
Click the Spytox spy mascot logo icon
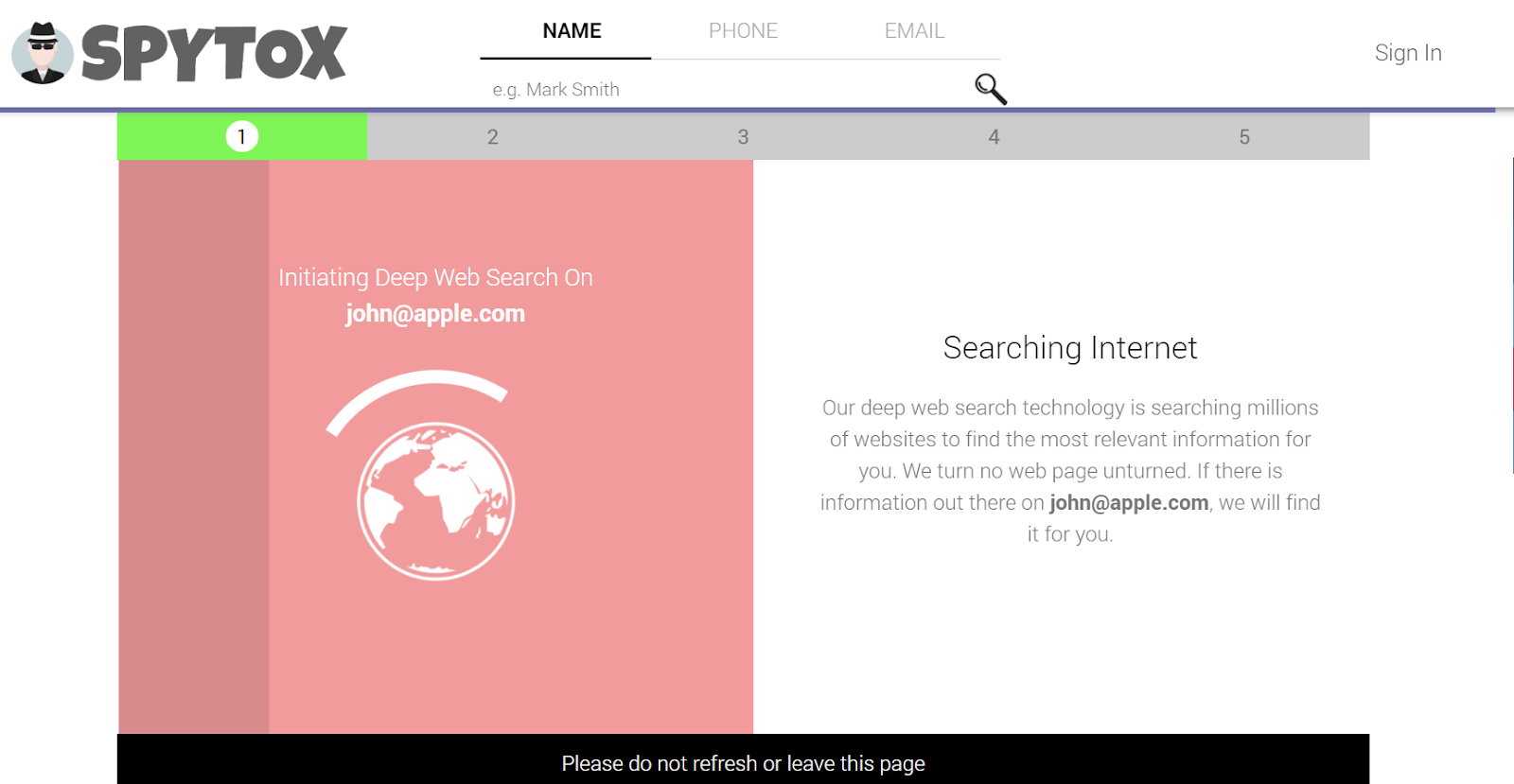point(43,53)
